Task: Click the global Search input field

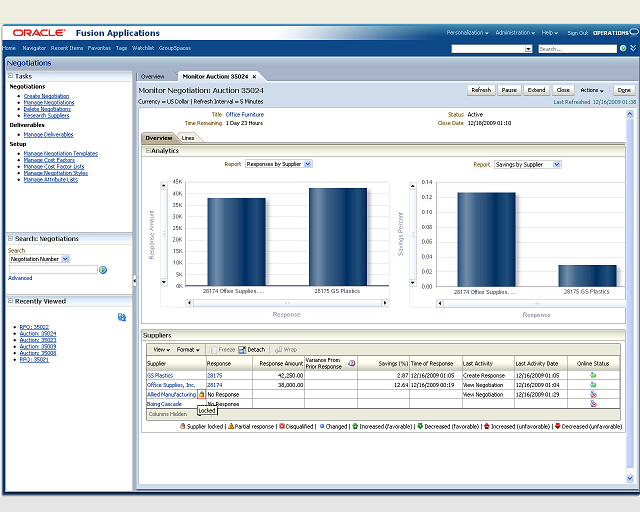Action: click(x=577, y=49)
